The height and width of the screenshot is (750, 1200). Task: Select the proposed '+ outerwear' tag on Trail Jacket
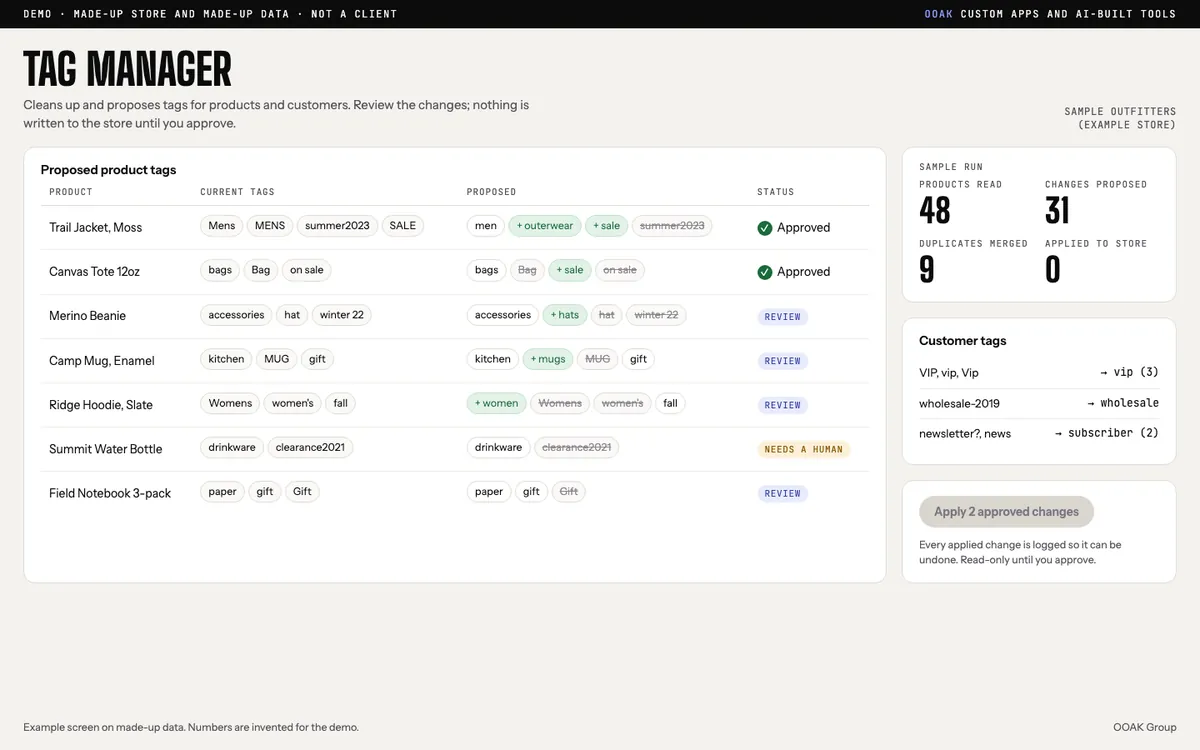pos(545,226)
